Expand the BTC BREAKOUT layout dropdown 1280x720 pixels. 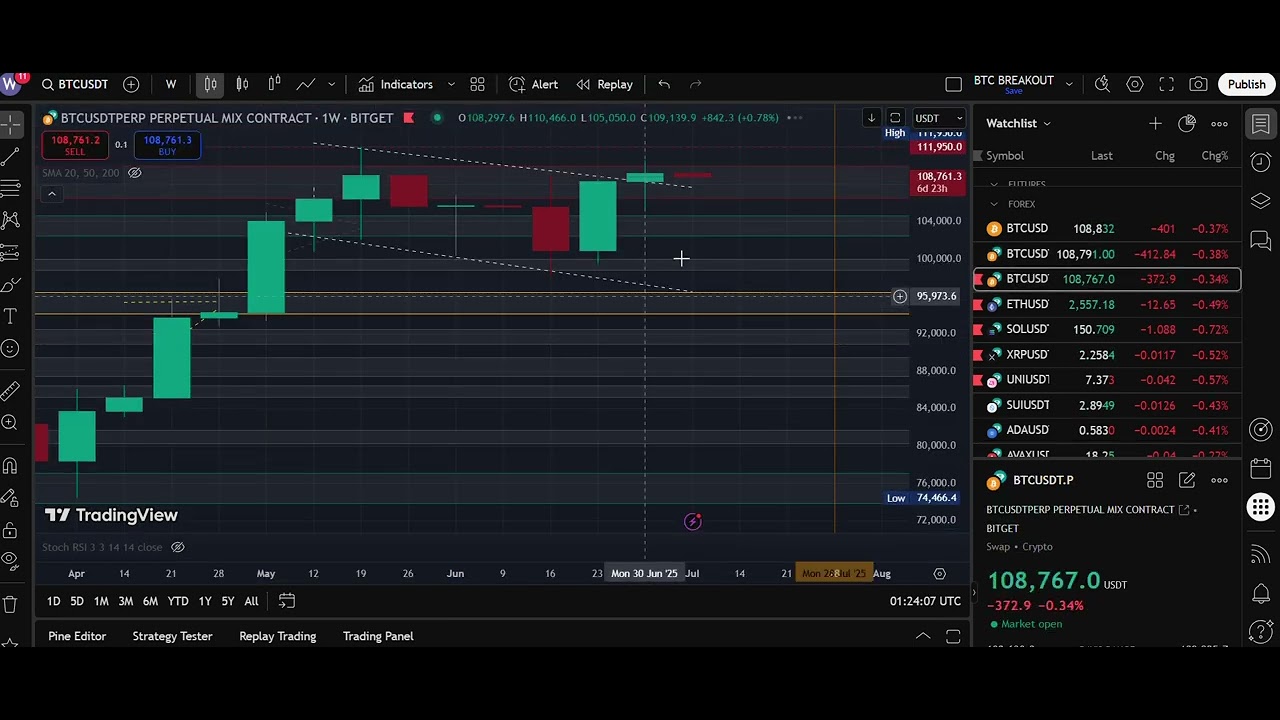1069,85
